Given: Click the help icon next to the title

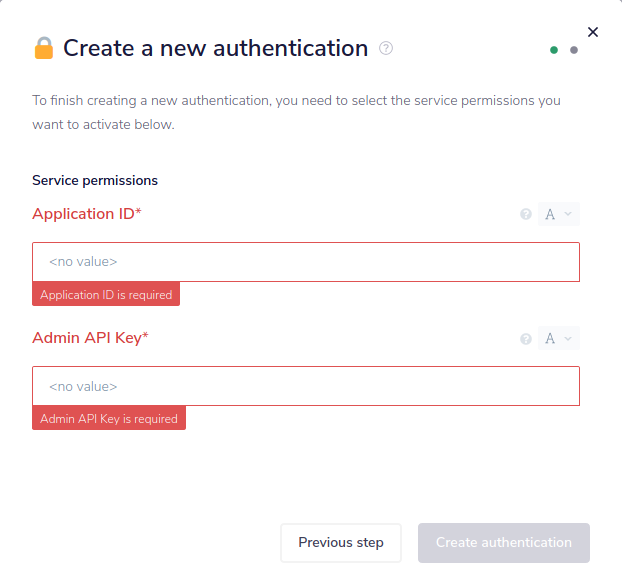Looking at the screenshot, I should click(x=386, y=48).
